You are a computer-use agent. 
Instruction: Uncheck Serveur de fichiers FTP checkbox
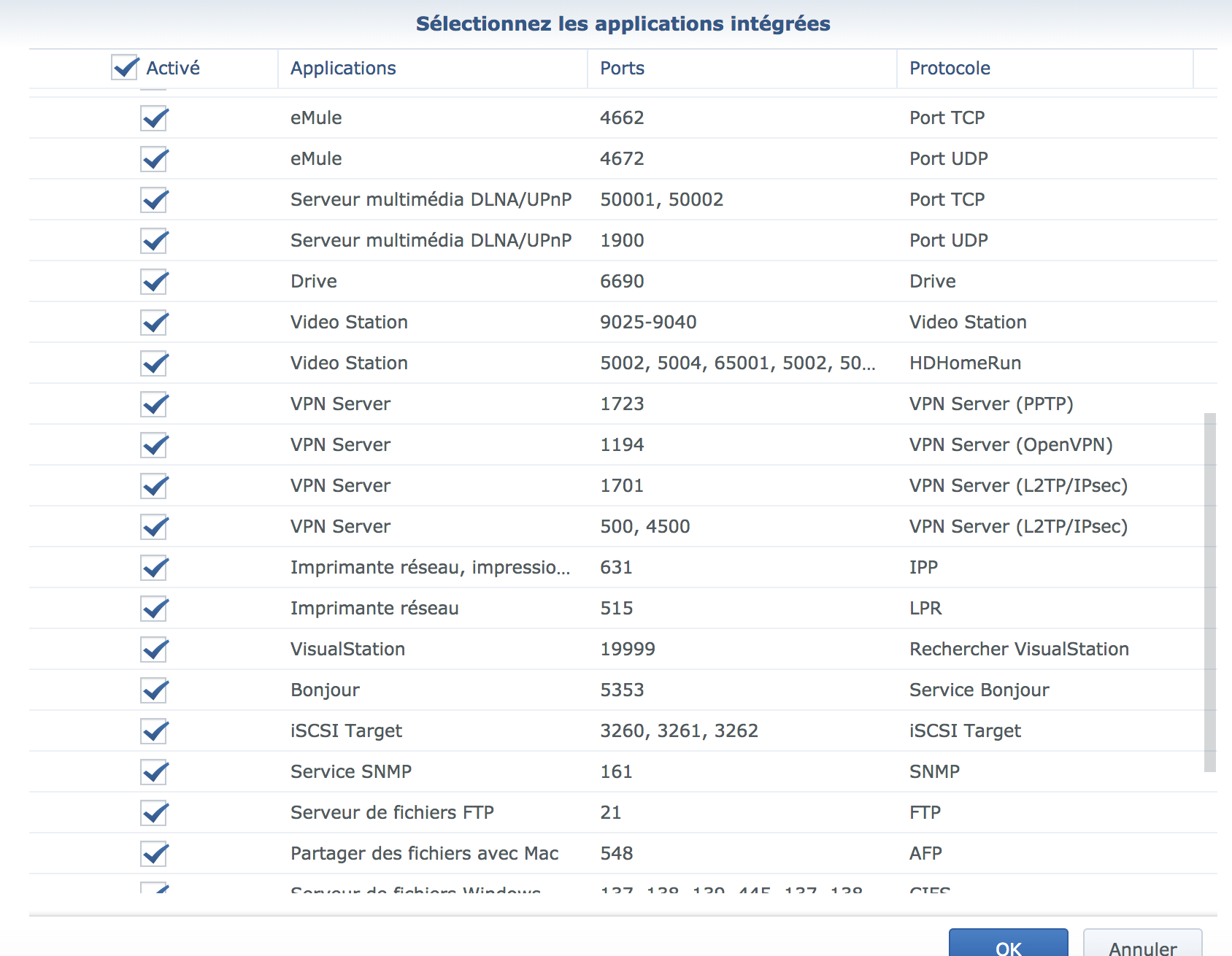[x=155, y=813]
